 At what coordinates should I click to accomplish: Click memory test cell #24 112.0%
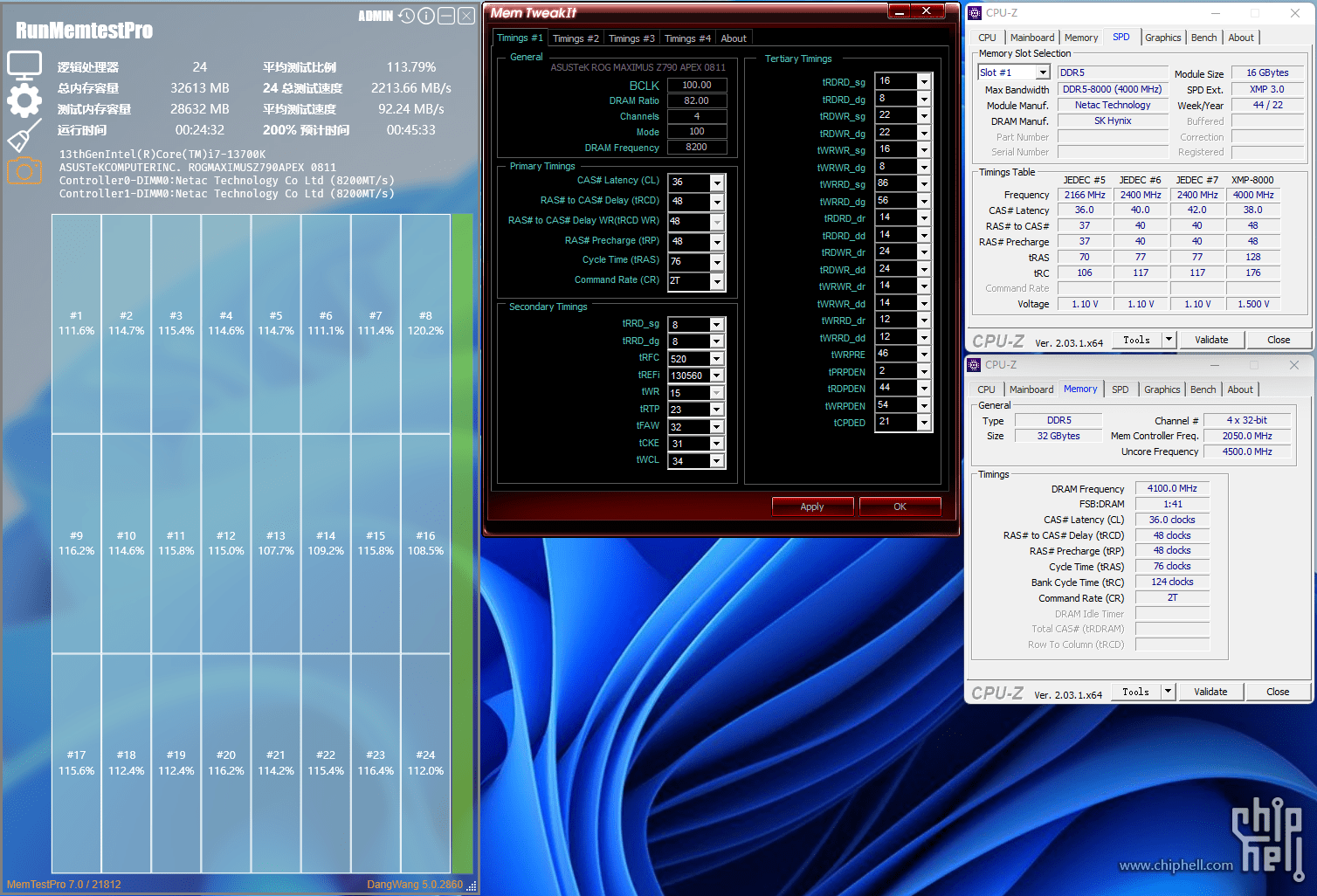[x=425, y=763]
